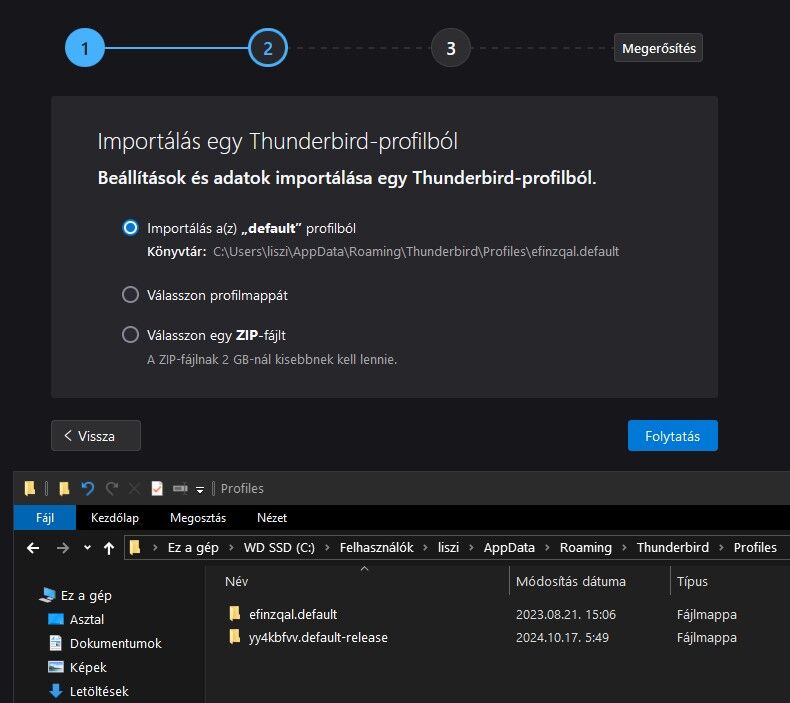Viewport: 790px width, 703px height.
Task: Navigate to Thunderbird in the breadcrumb
Action: click(673, 547)
